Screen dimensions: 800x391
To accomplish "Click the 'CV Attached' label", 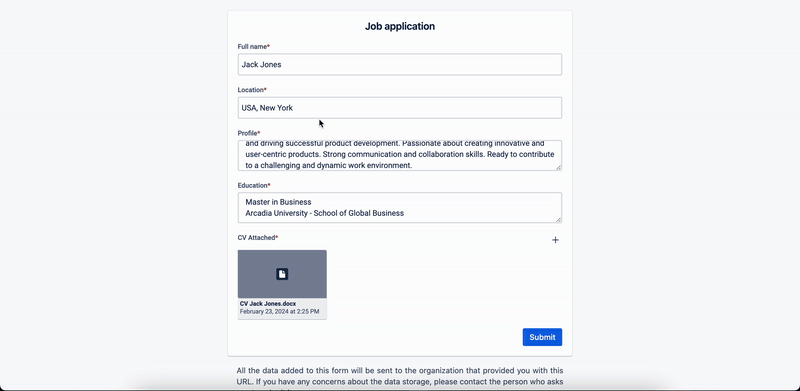I will click(258, 238).
